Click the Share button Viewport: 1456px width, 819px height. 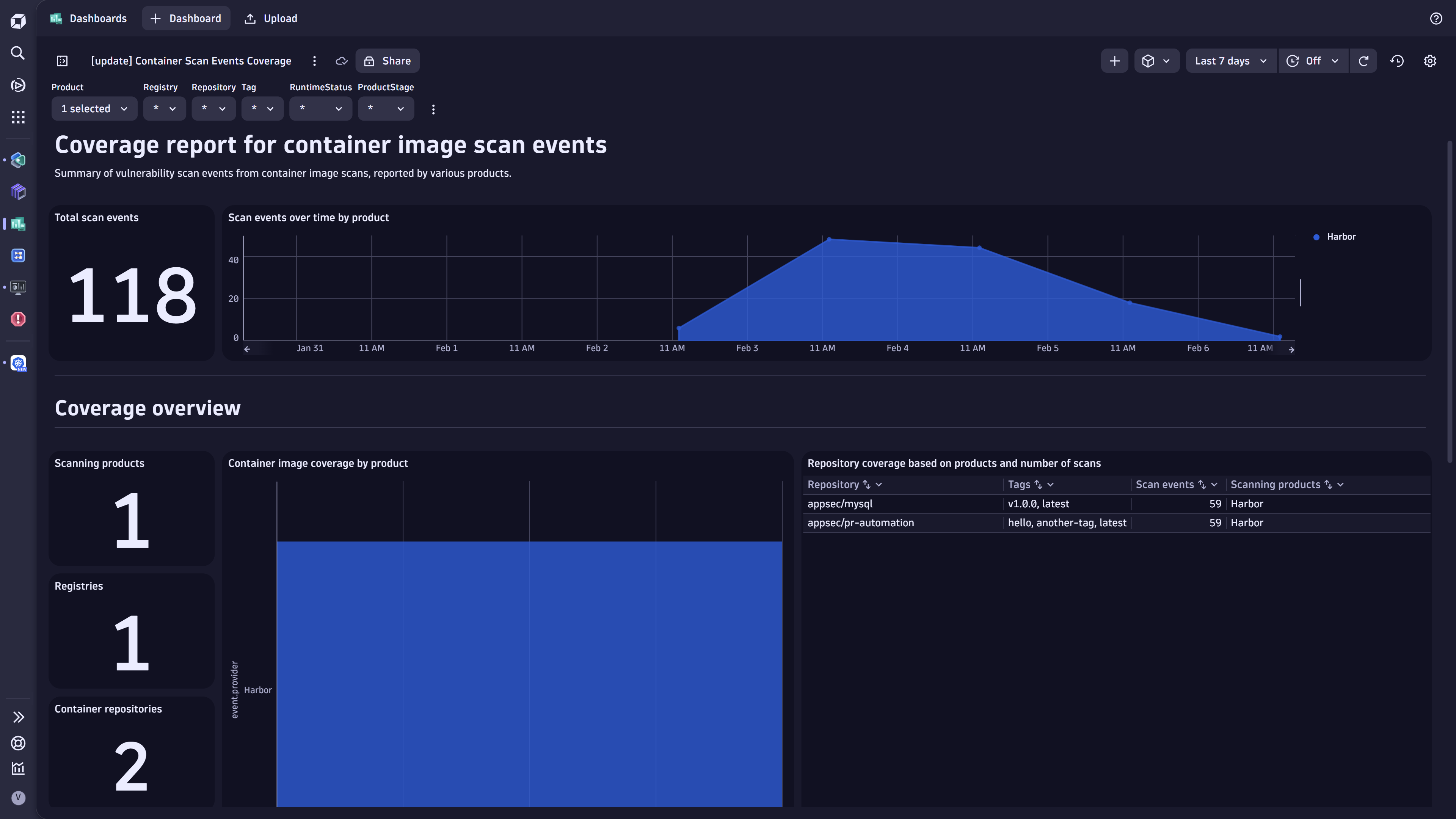[387, 61]
